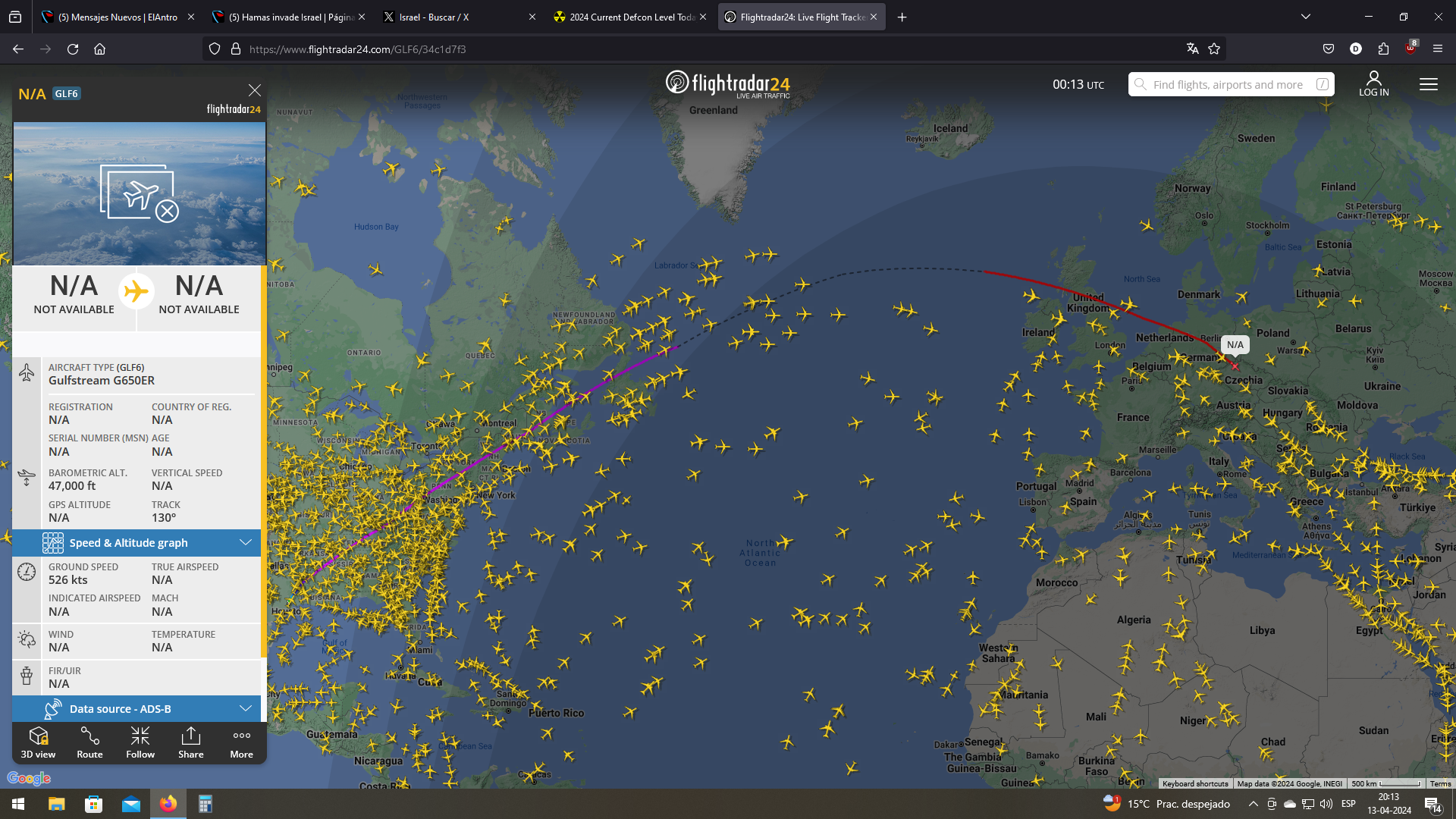Screen dimensions: 1456x819
Task: Click the Keyboard shortcuts map link
Action: tap(1195, 783)
